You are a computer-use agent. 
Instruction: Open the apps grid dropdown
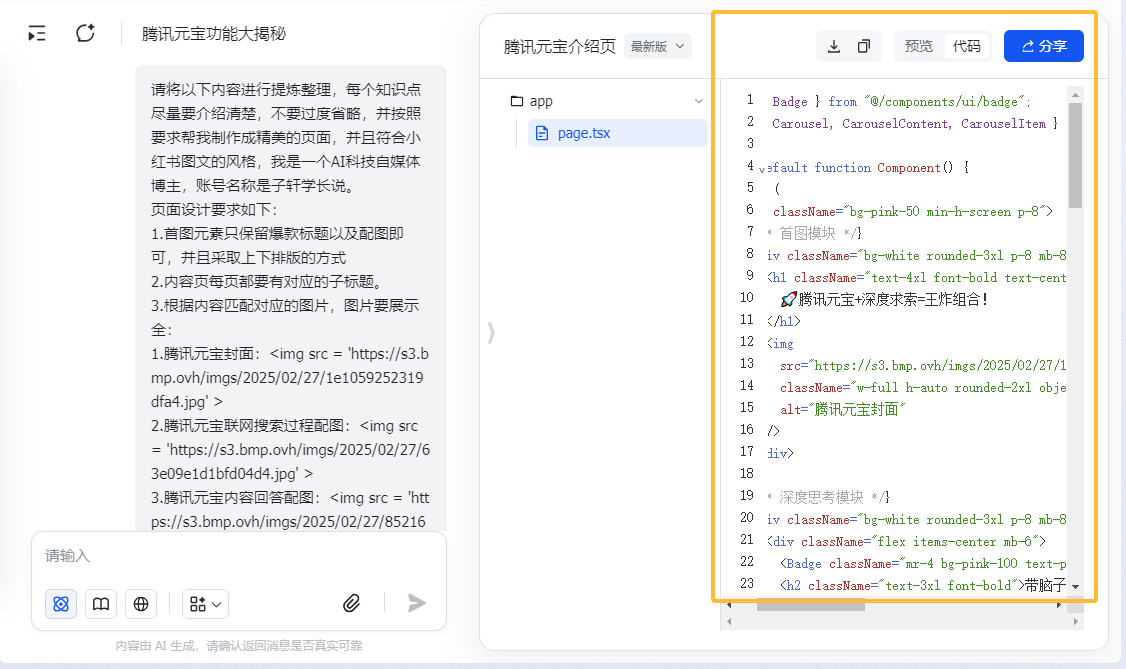206,604
